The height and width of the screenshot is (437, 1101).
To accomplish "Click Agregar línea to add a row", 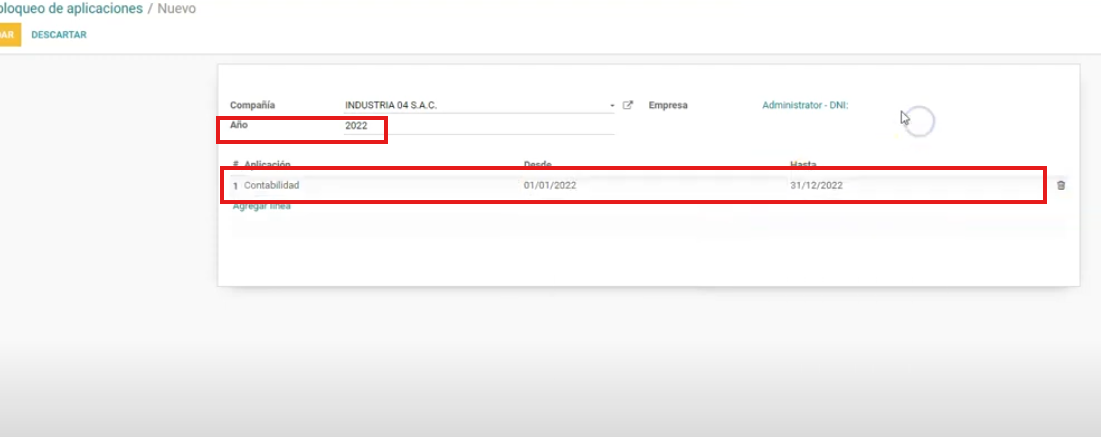I will 261,207.
